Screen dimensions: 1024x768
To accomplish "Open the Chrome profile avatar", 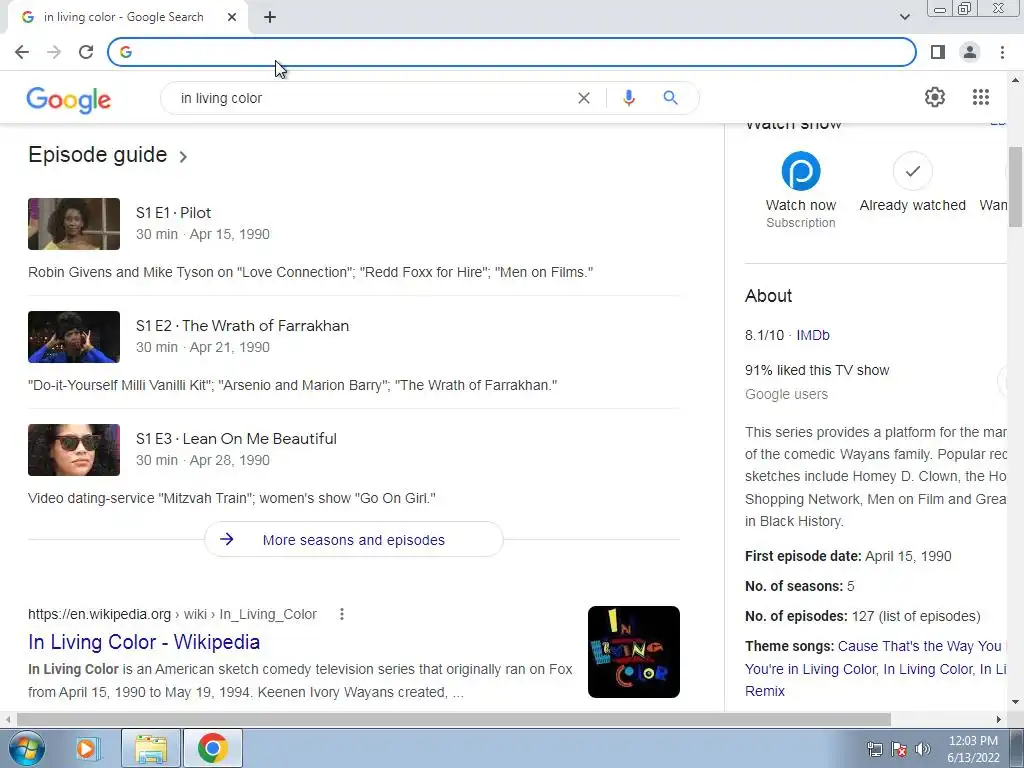I will click(x=970, y=52).
